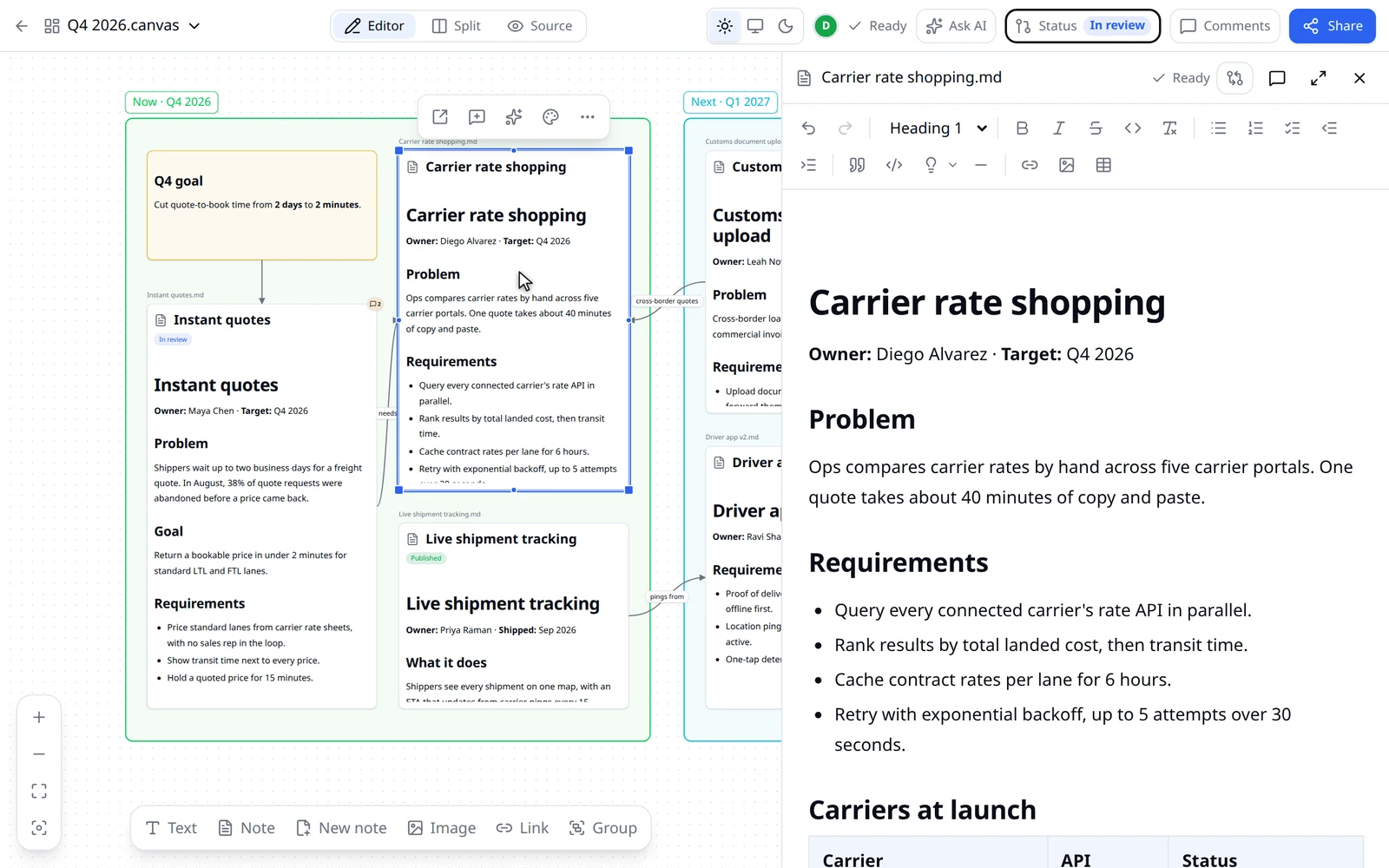Select the Instant quotes card title
The height and width of the screenshot is (868, 1389).
click(222, 320)
